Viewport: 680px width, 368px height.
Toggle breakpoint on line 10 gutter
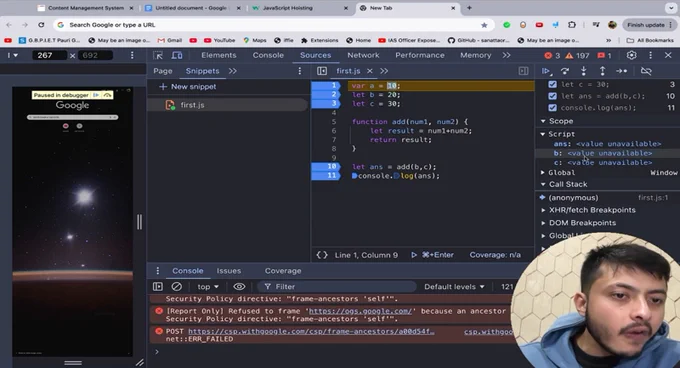click(x=326, y=166)
